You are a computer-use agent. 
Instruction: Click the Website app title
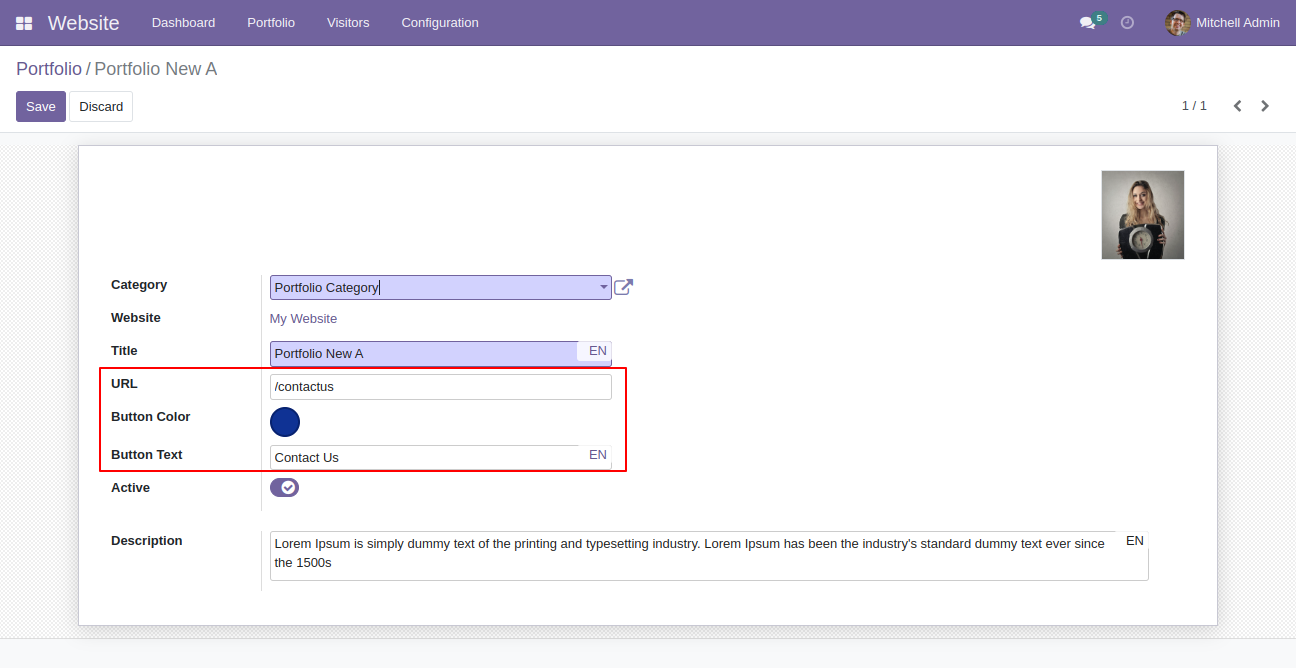coord(83,23)
